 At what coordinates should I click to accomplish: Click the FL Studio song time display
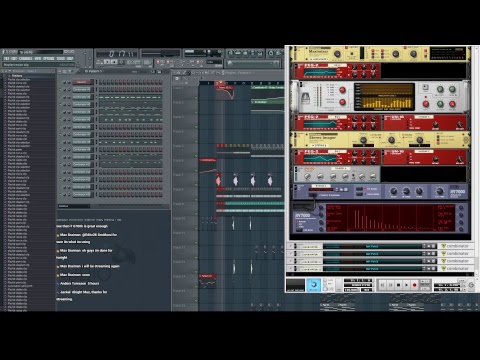(x=116, y=54)
